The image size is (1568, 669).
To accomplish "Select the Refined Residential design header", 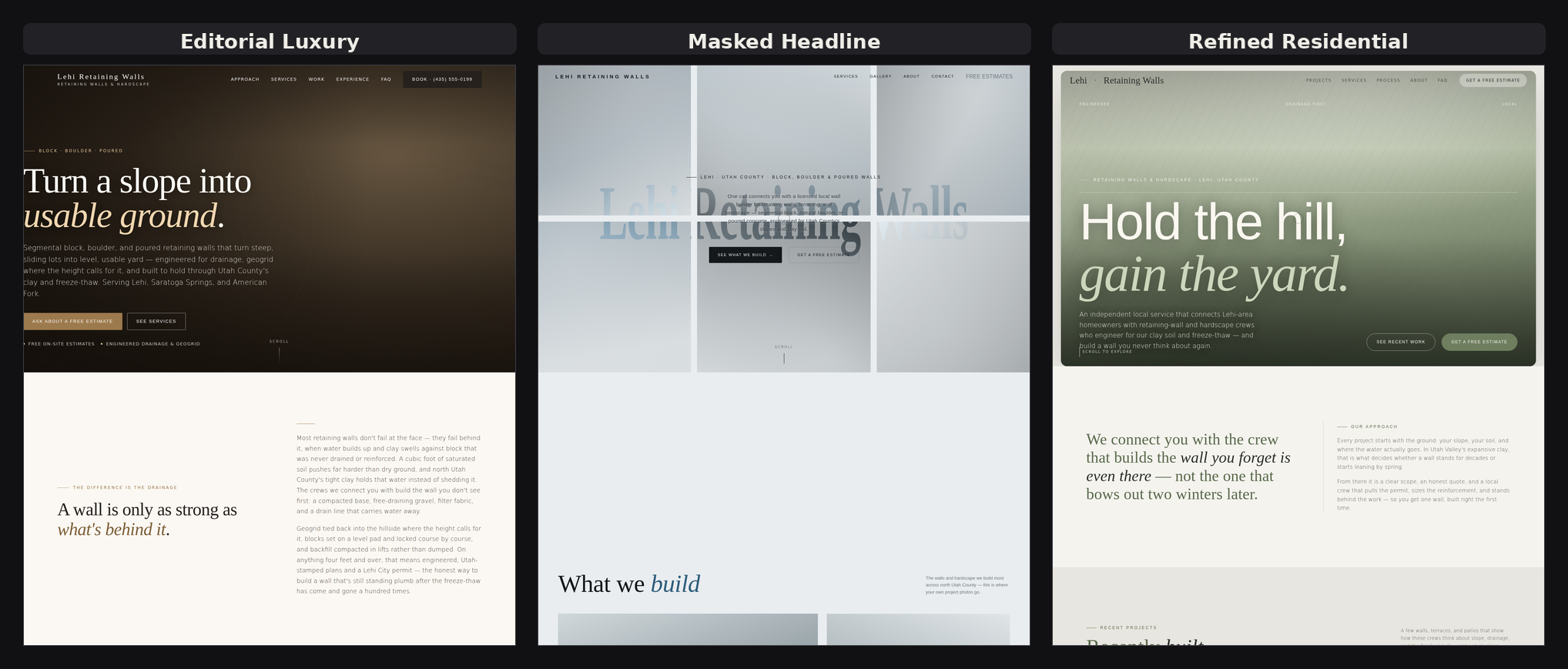I will (1298, 41).
